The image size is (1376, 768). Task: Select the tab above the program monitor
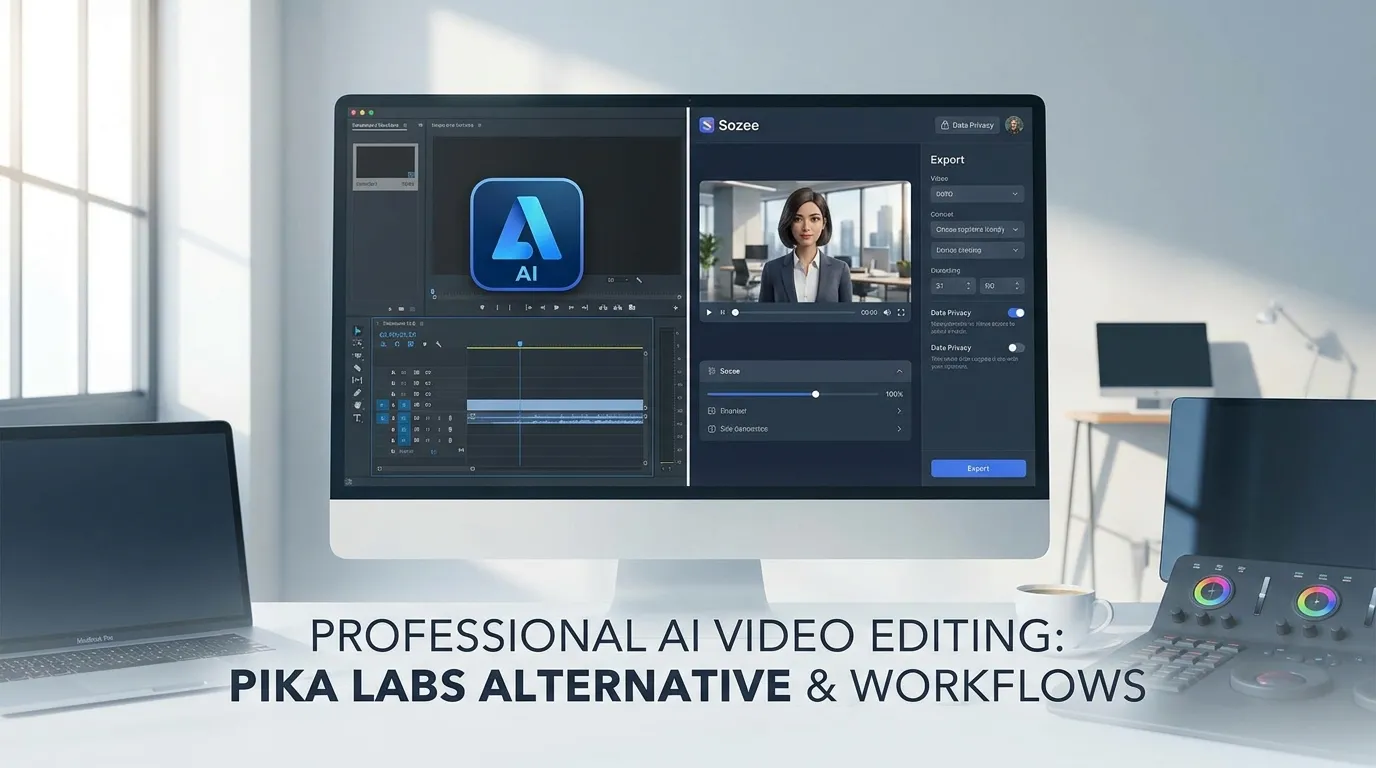point(455,126)
